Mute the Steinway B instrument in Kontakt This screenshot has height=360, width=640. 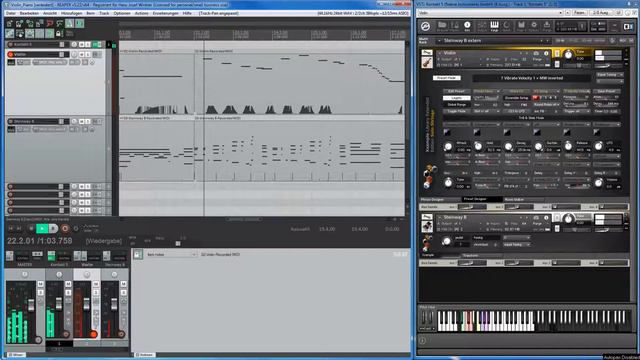pos(557,228)
